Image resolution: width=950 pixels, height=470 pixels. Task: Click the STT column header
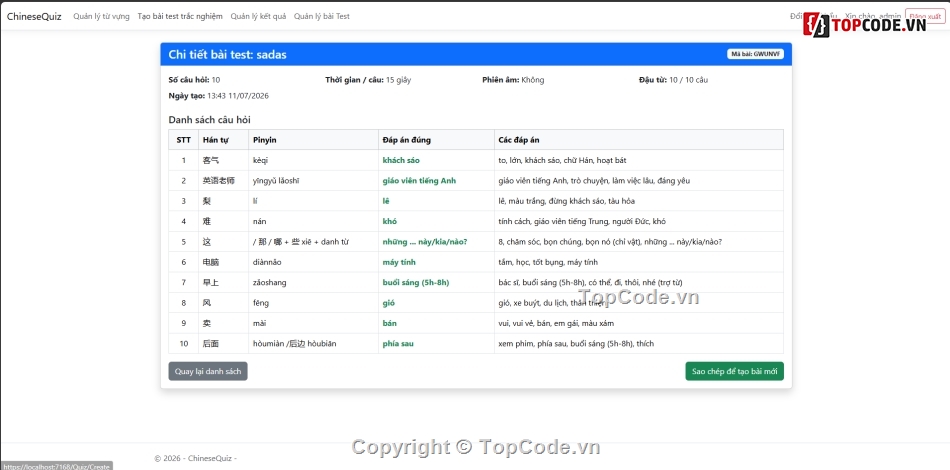[184, 140]
